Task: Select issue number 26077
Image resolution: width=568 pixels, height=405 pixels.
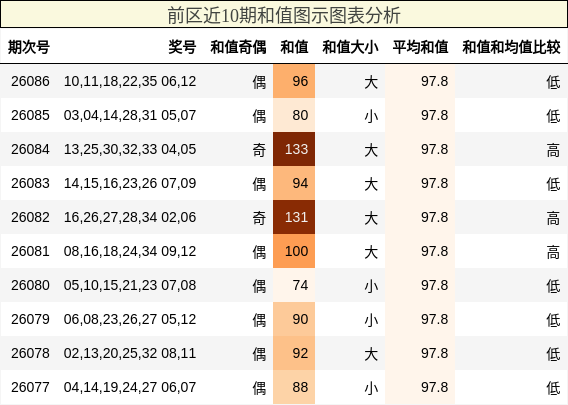Action: click(30, 387)
